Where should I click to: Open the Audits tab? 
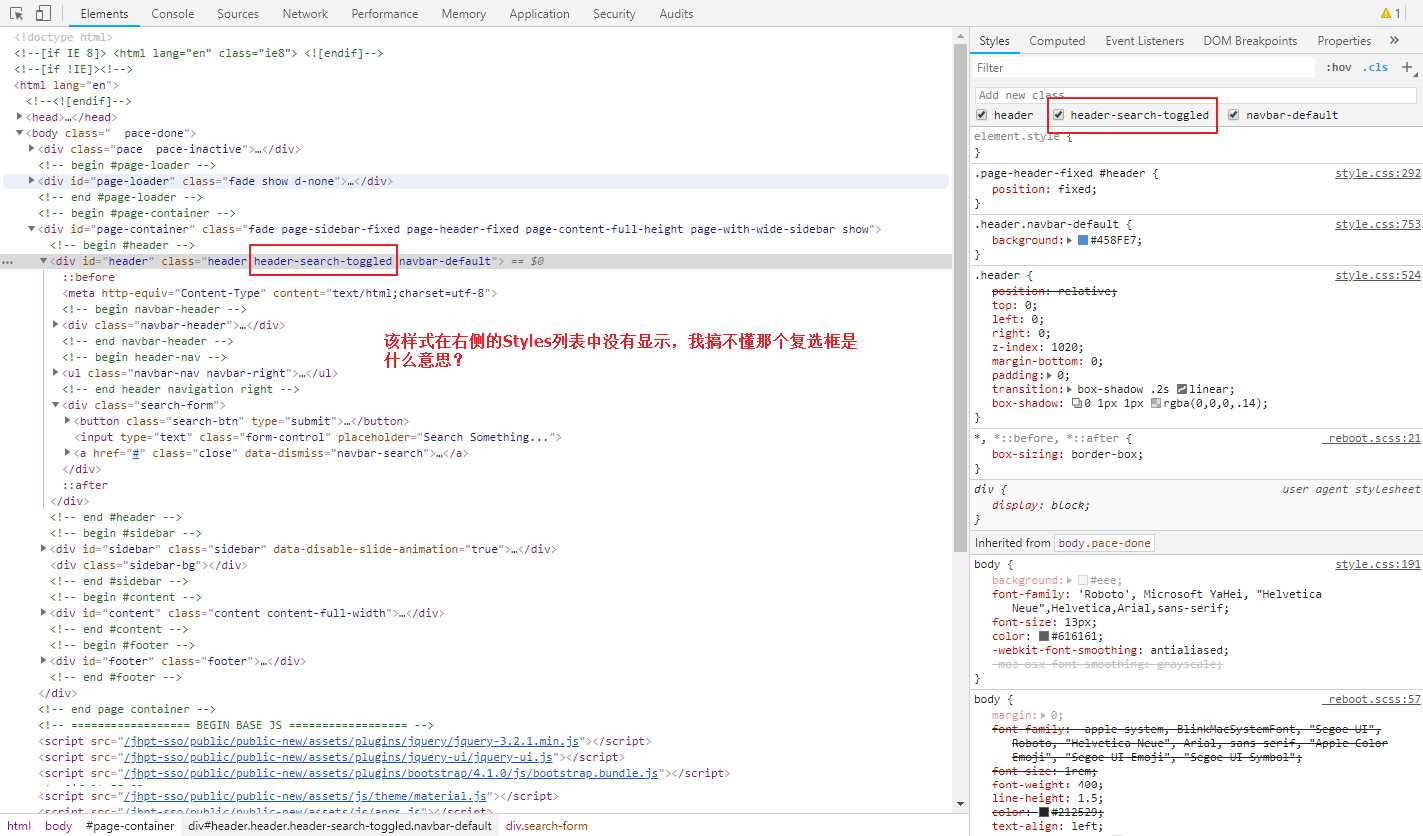tap(676, 14)
